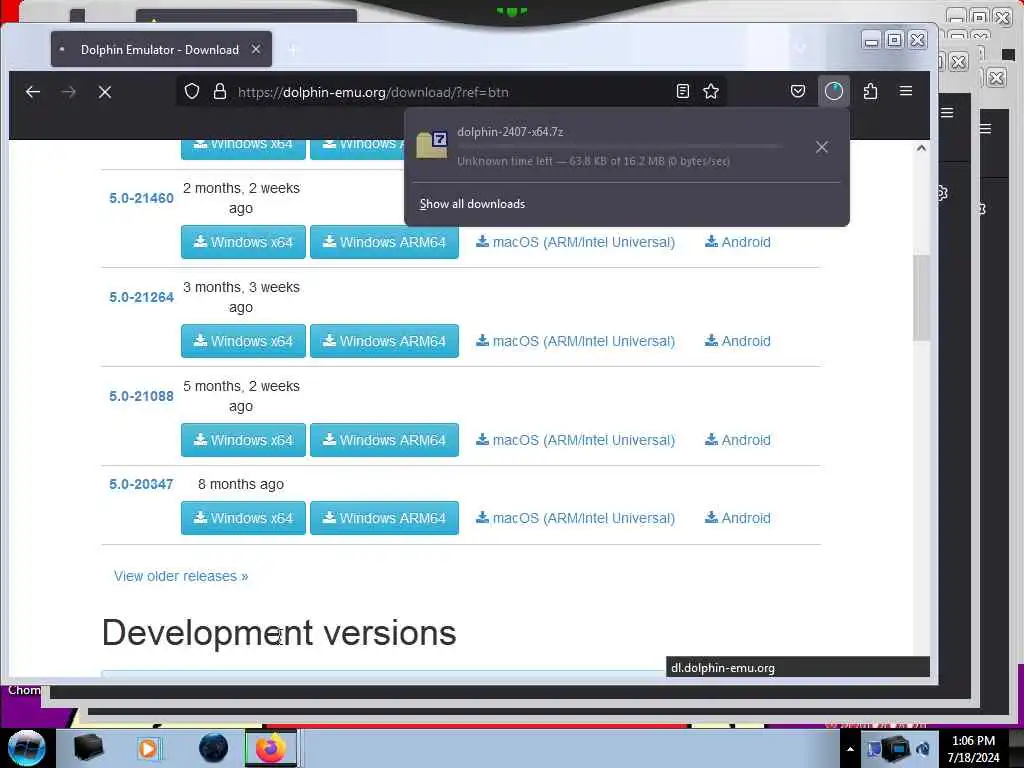This screenshot has height=768, width=1024.
Task: Click the Firefox taskbar icon
Action: pos(270,748)
